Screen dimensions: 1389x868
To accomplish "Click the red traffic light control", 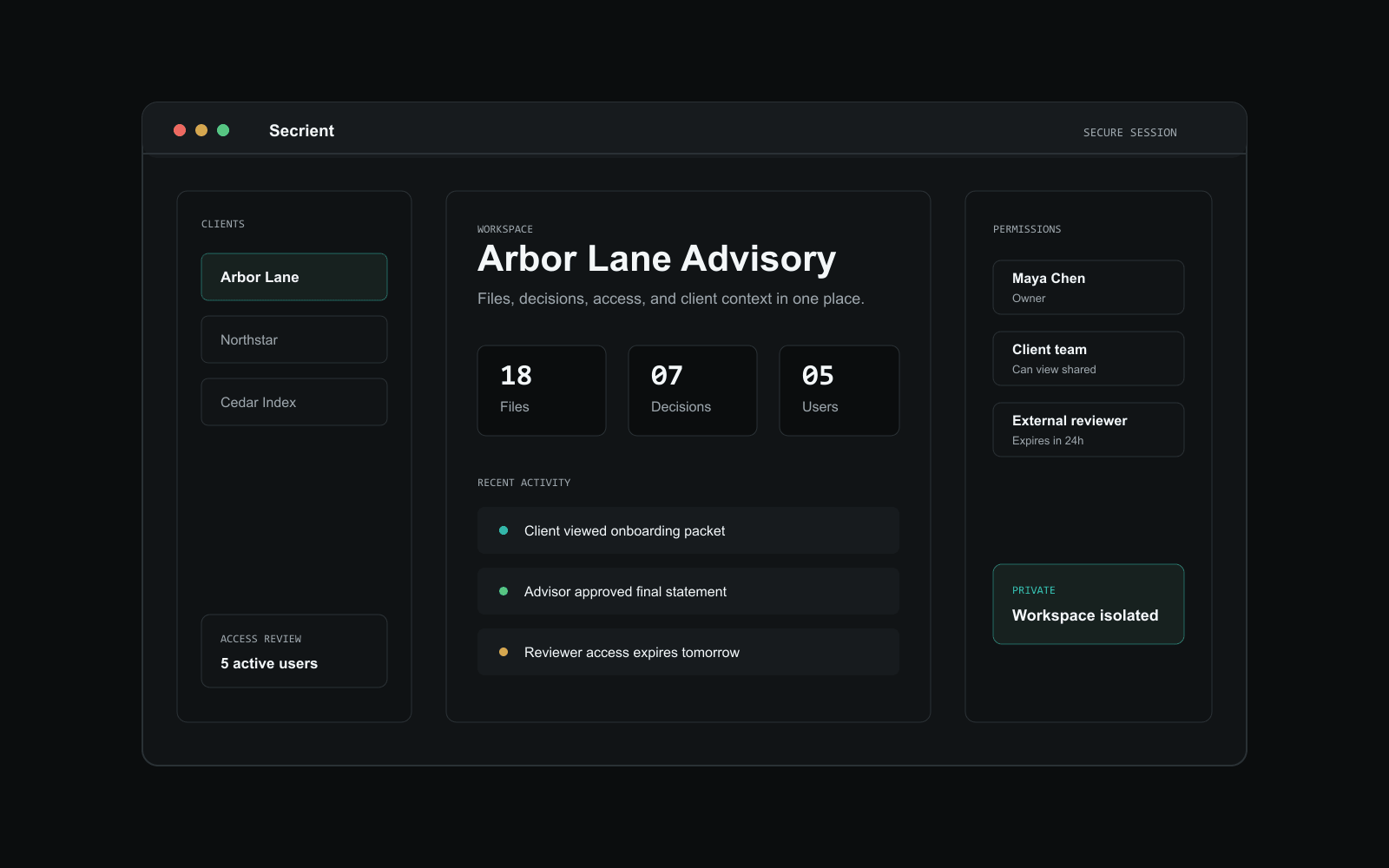I will [x=179, y=130].
